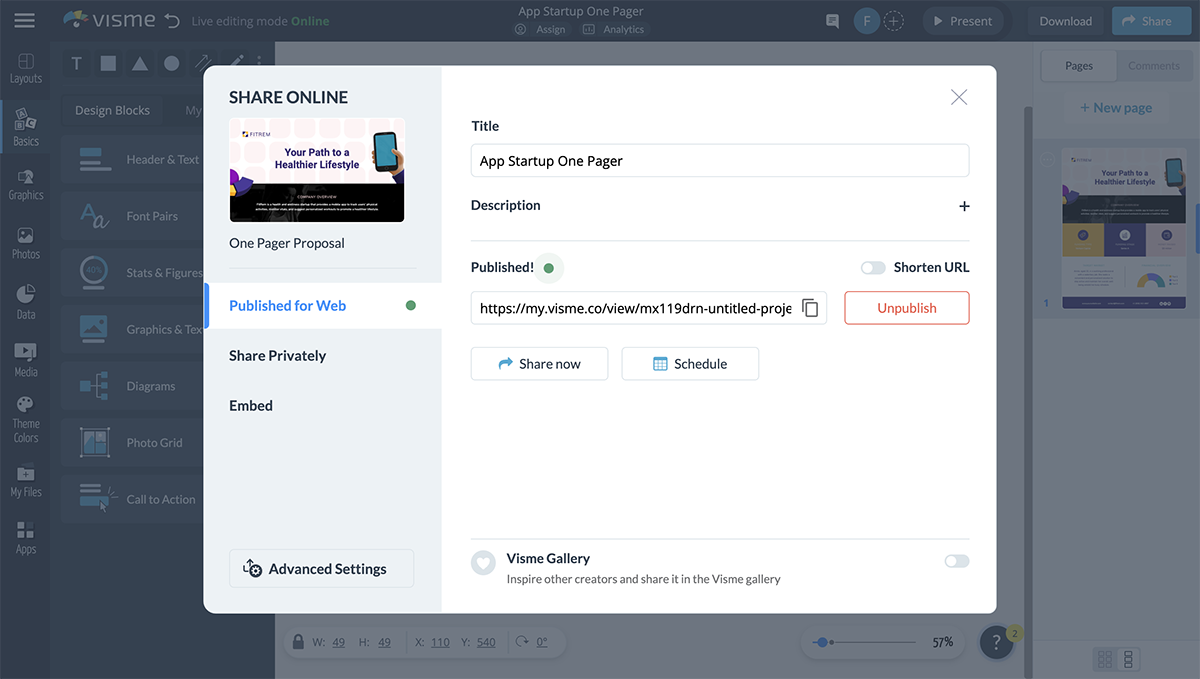1200x679 pixels.
Task: Copy the published URL with the copy icon
Action: coord(810,308)
